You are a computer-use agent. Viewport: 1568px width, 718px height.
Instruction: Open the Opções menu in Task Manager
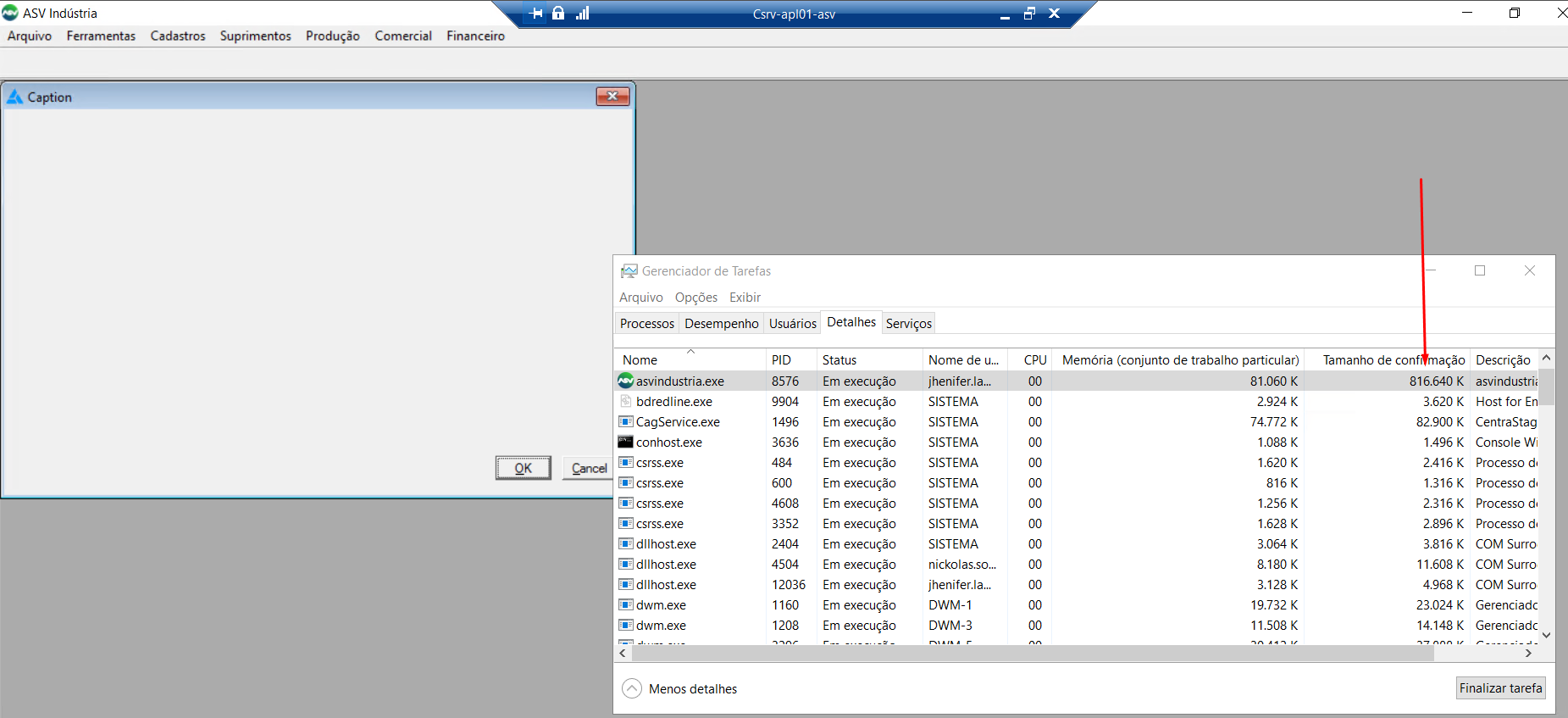pyautogui.click(x=695, y=298)
